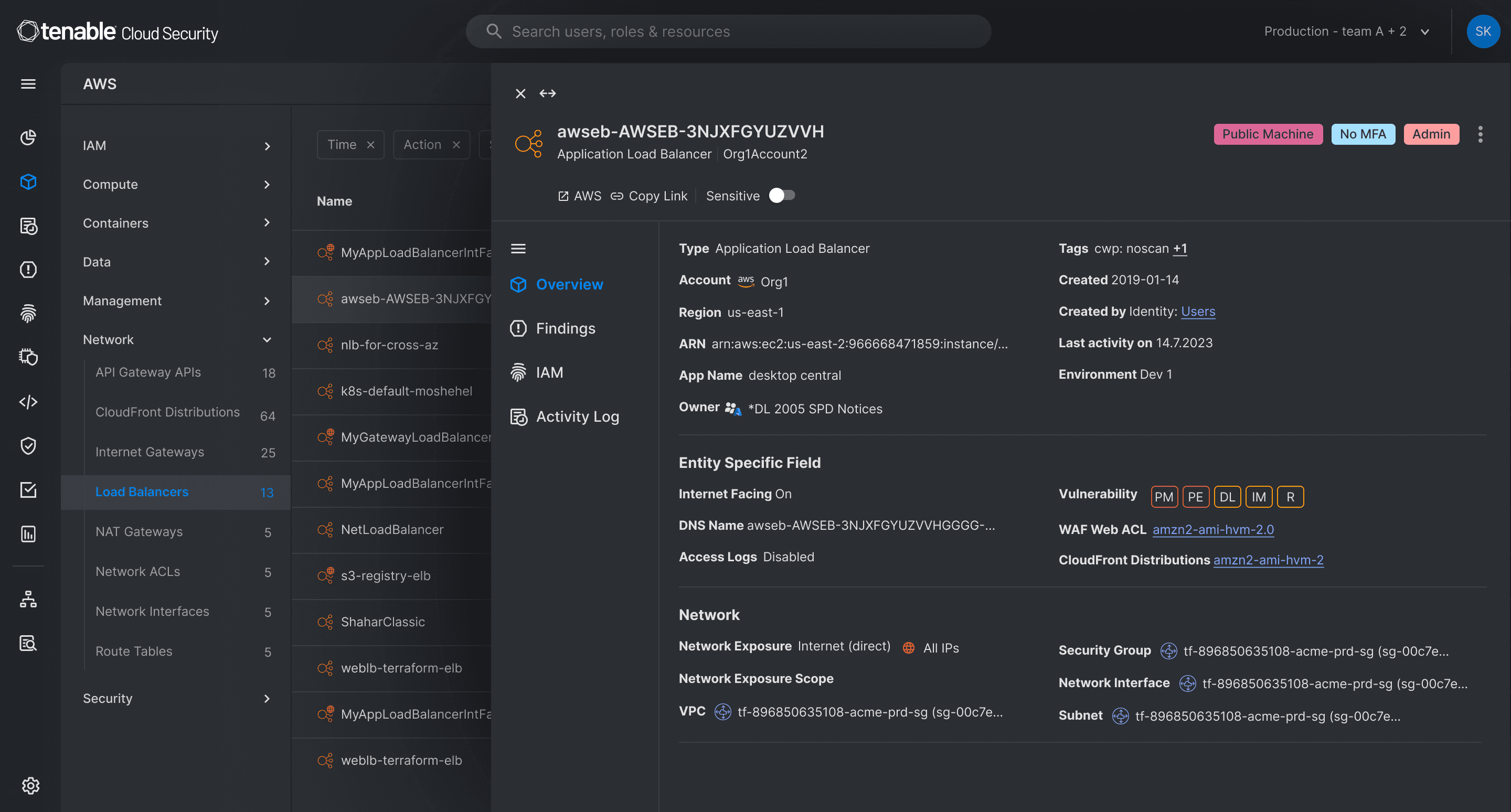Open nlb-for-cross-az load balancer row

tap(391, 345)
